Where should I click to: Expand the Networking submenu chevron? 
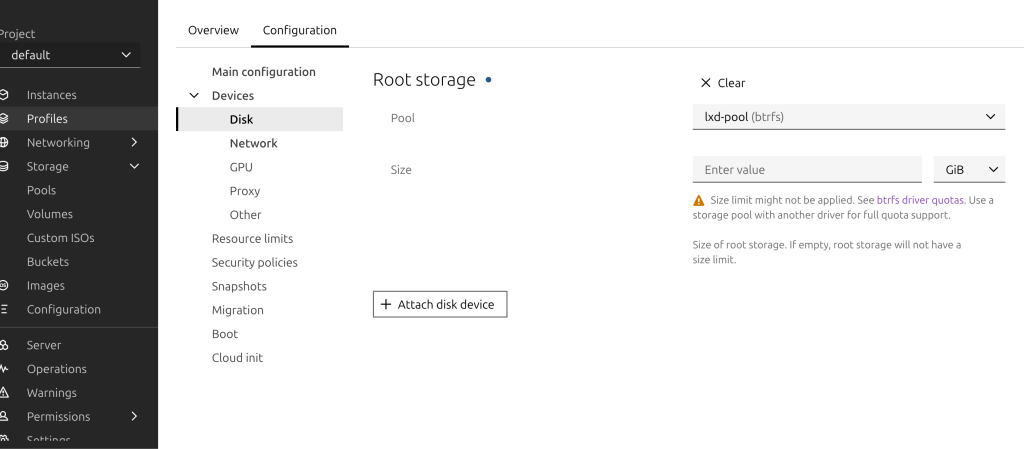(134, 143)
